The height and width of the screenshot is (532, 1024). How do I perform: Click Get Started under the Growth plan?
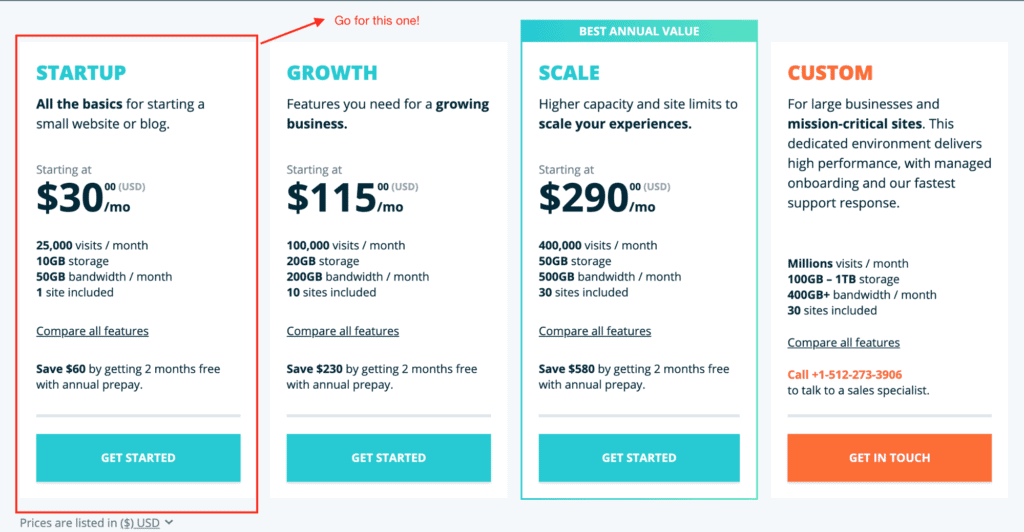pos(389,458)
